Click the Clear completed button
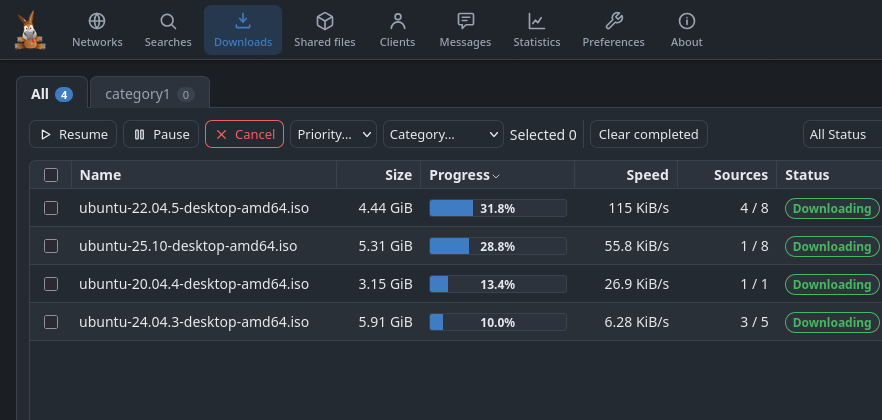The image size is (882, 420). pos(649,134)
